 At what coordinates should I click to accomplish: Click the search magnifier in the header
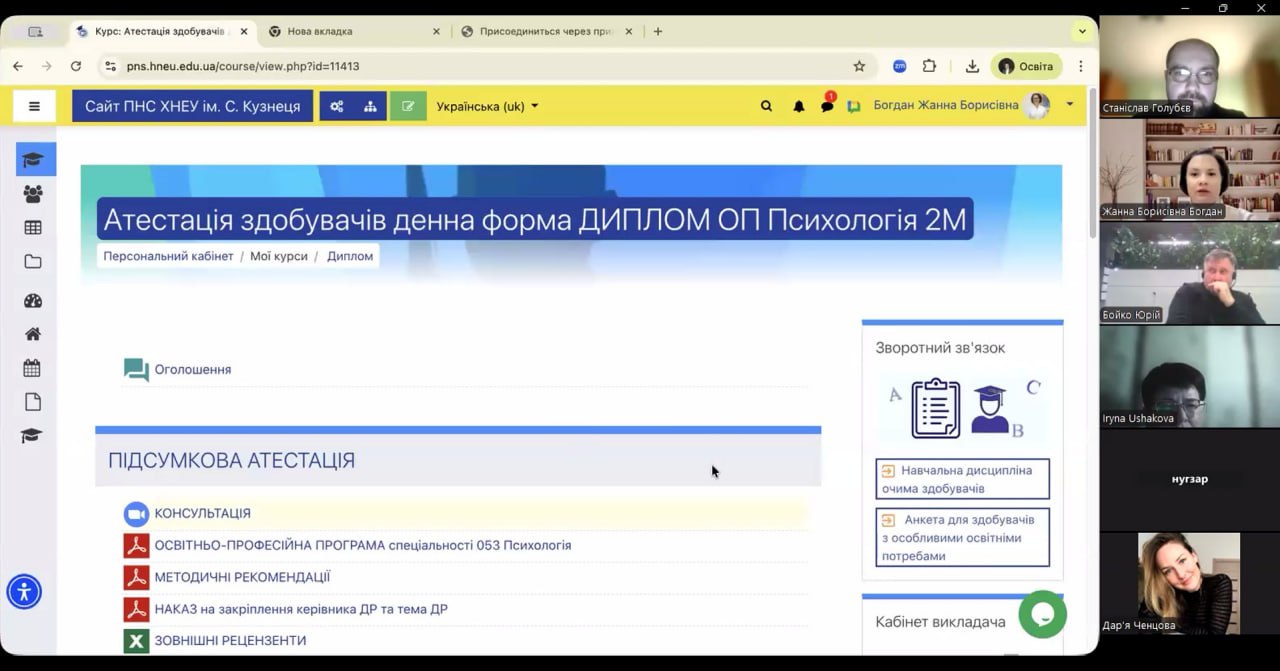(766, 106)
